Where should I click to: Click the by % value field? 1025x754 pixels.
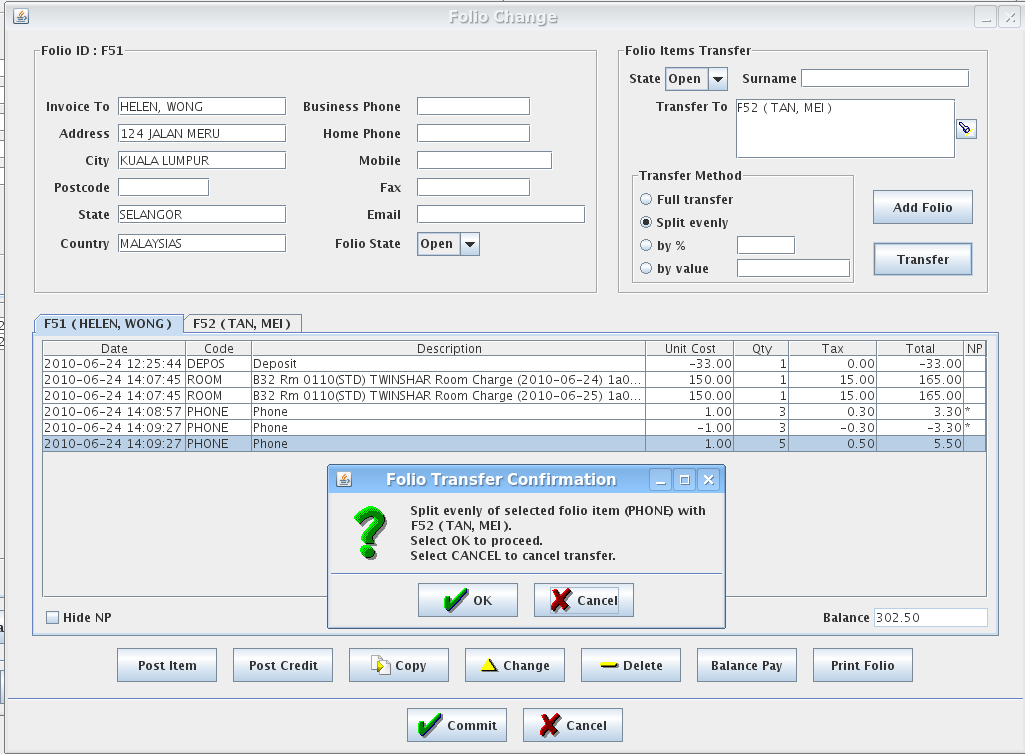click(x=766, y=245)
